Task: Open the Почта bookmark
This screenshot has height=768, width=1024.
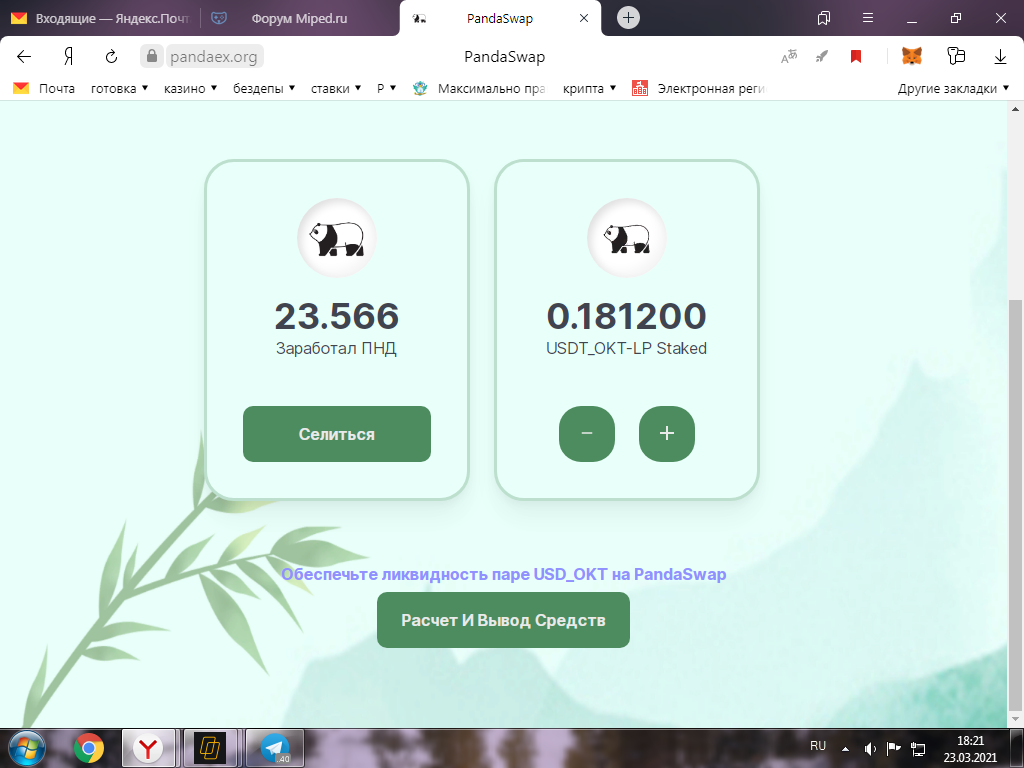Action: coord(44,88)
